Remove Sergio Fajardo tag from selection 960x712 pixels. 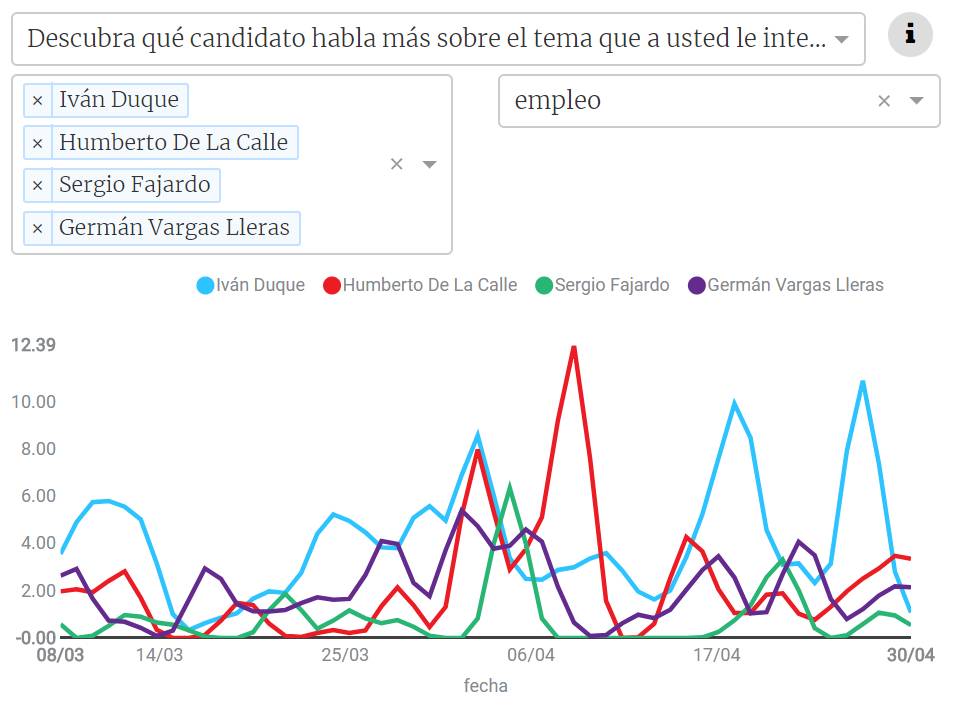coord(38,185)
